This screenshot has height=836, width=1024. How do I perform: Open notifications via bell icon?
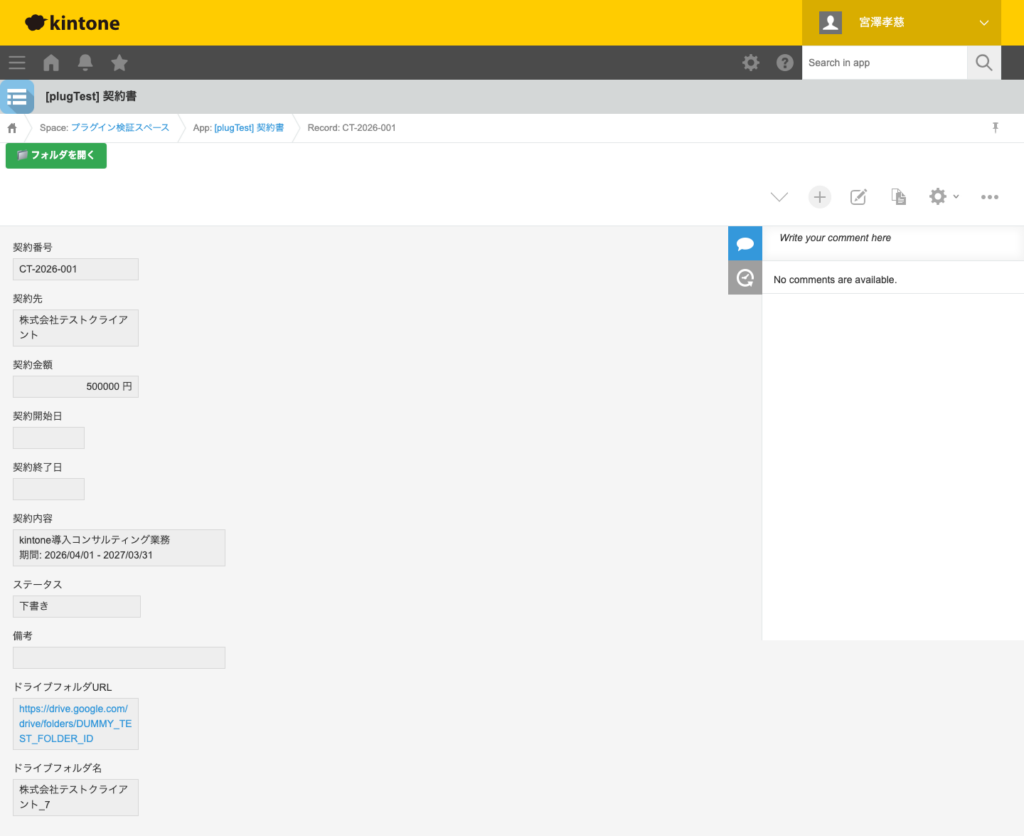(85, 62)
